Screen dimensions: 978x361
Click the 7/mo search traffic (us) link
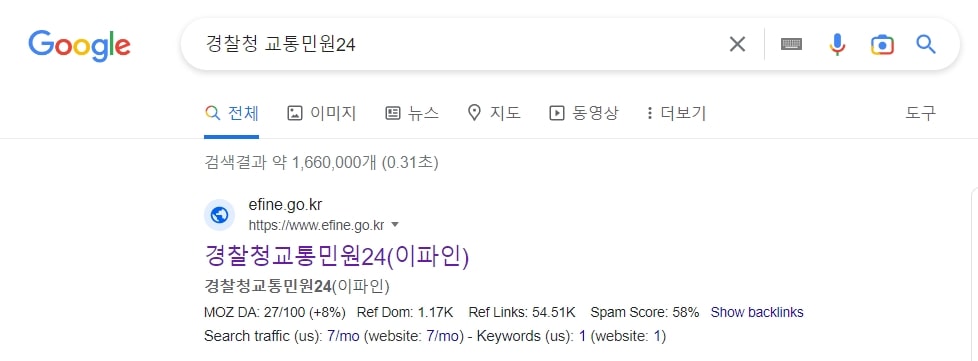343,336
